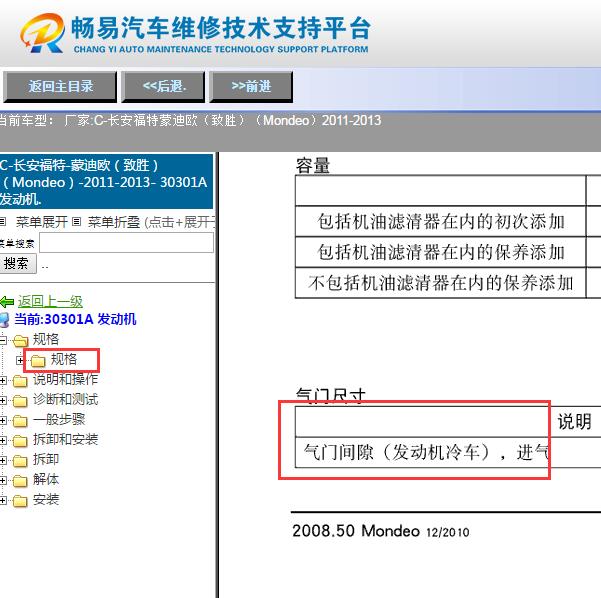The image size is (601, 598).
Task: Select the top-level 规格 tree item label
Action: click(x=46, y=339)
